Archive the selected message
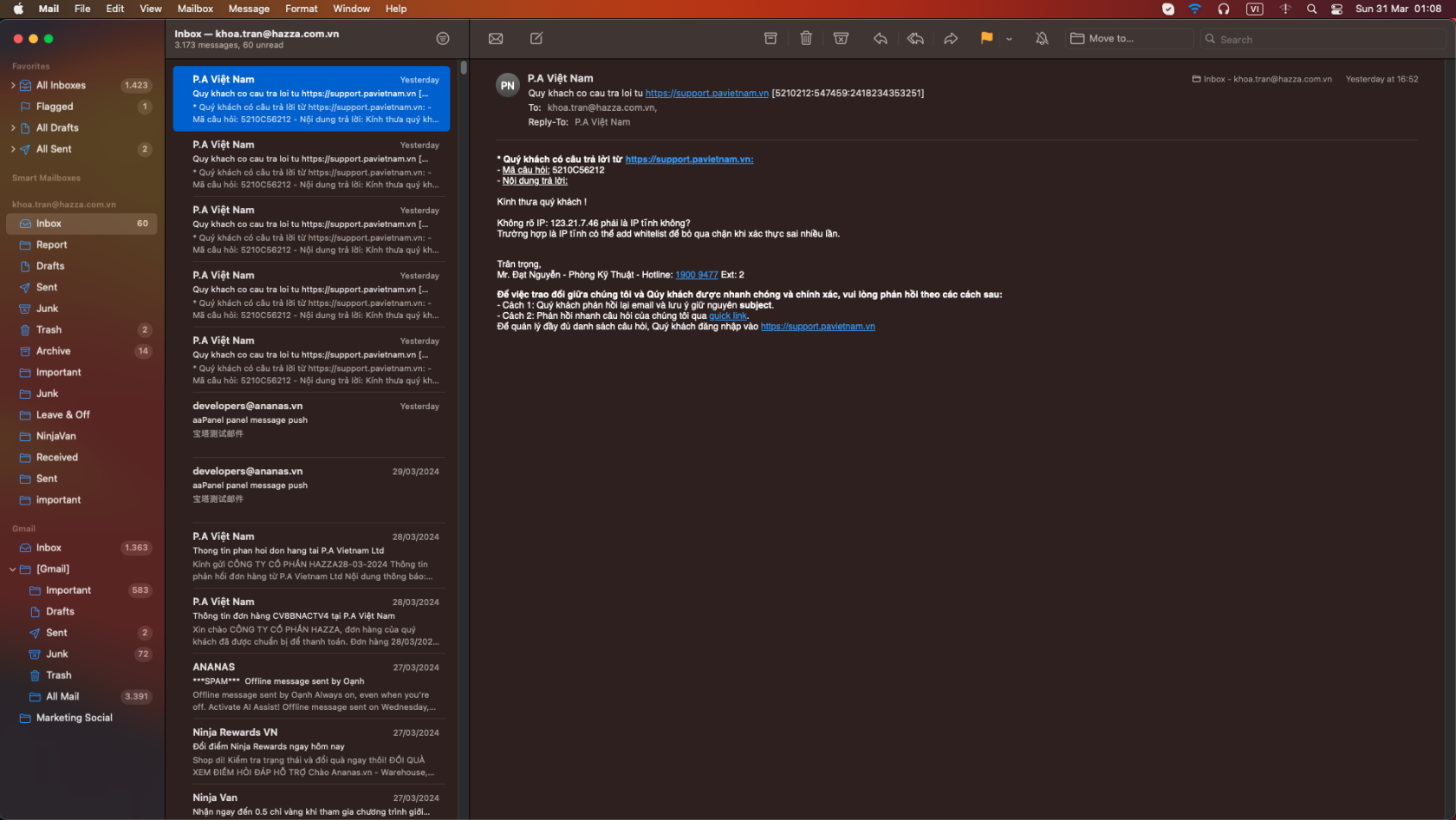The height and width of the screenshot is (820, 1456). click(770, 38)
